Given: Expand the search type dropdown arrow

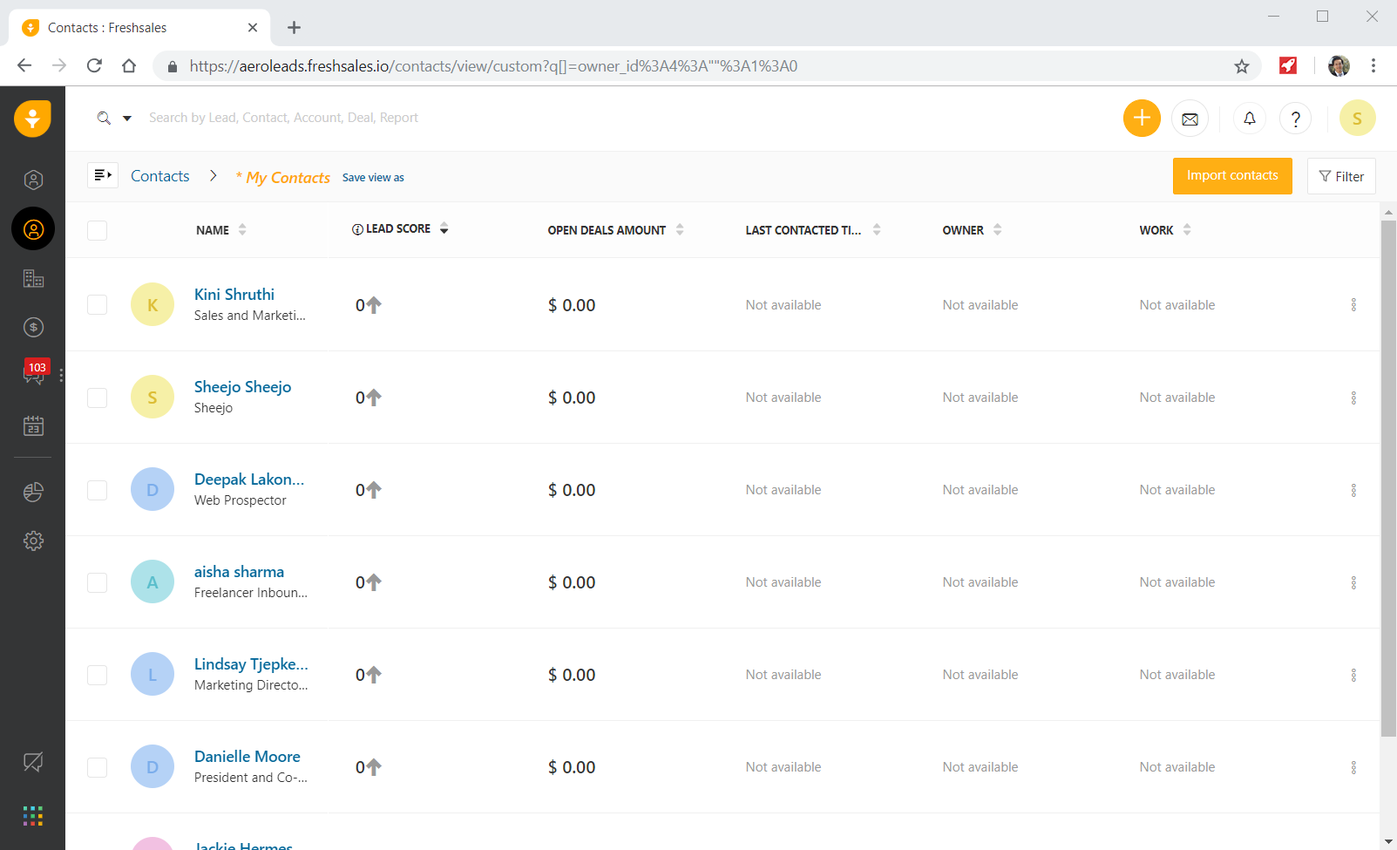Looking at the screenshot, I should point(127,118).
